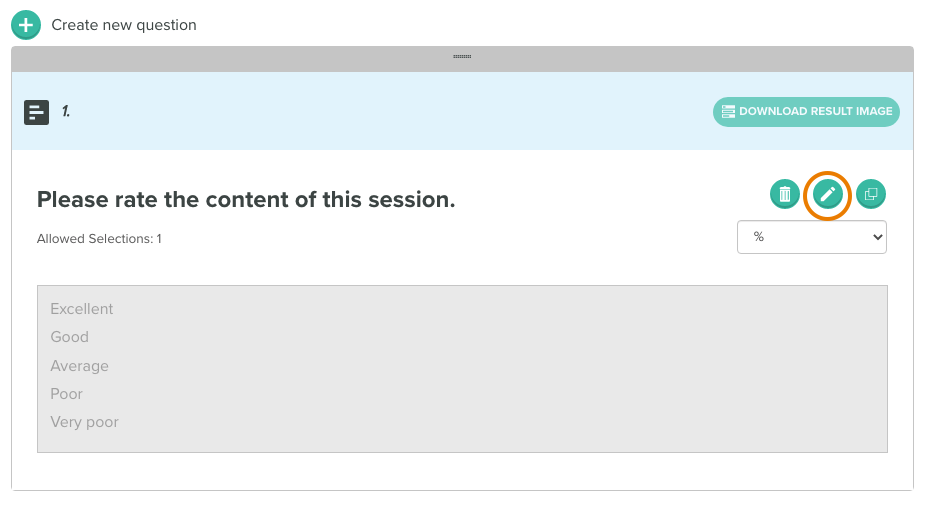Choose the Very poor answer option

84,422
